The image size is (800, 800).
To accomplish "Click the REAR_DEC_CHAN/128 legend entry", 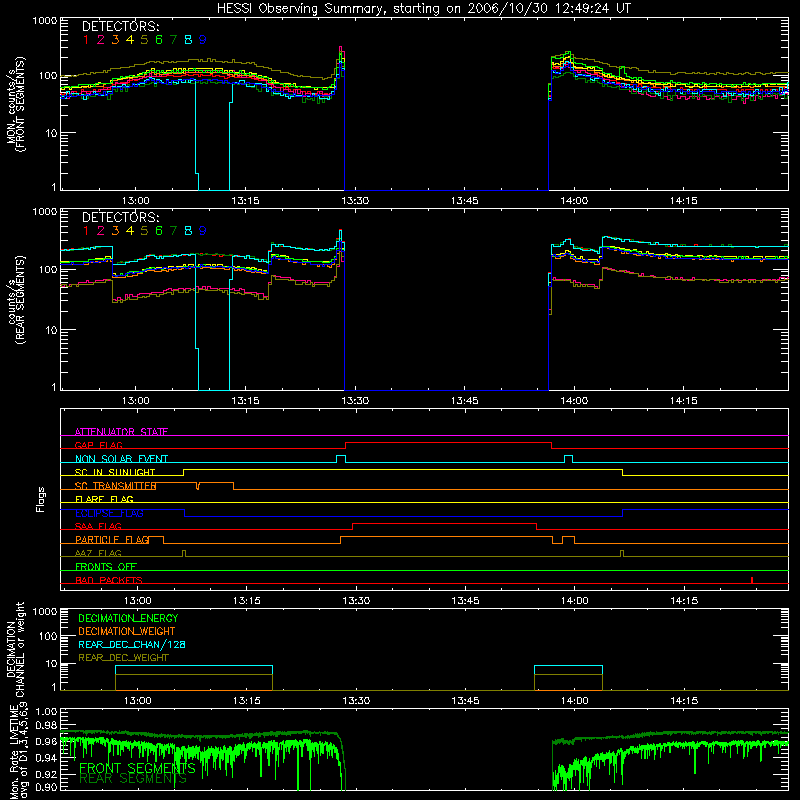I will point(132,645).
